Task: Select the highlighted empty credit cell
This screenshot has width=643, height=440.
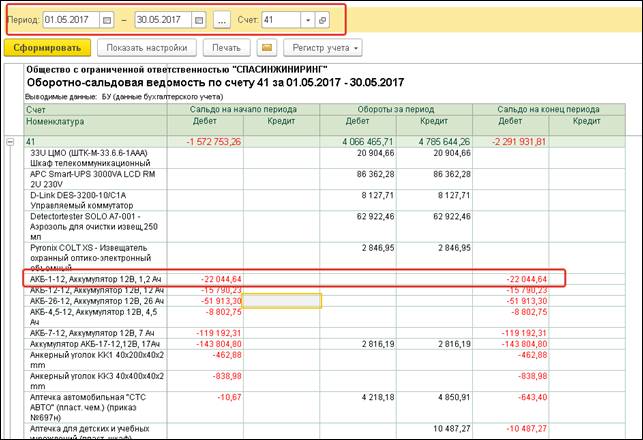Action: (285, 300)
